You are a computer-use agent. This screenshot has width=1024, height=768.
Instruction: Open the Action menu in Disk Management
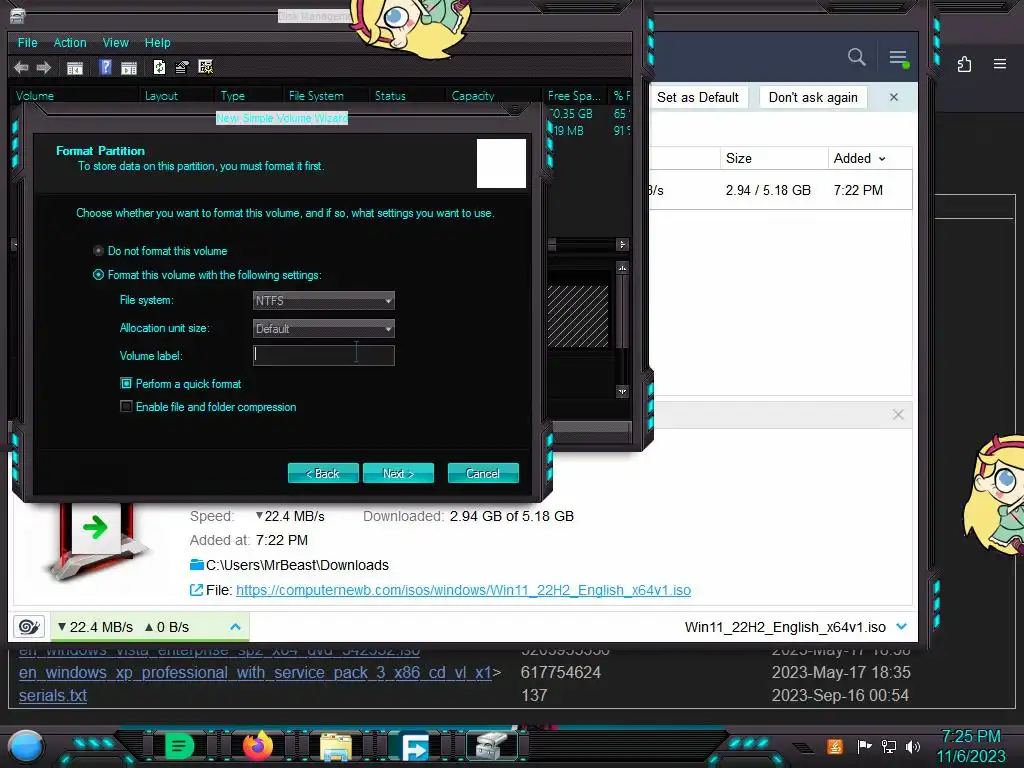pos(70,42)
